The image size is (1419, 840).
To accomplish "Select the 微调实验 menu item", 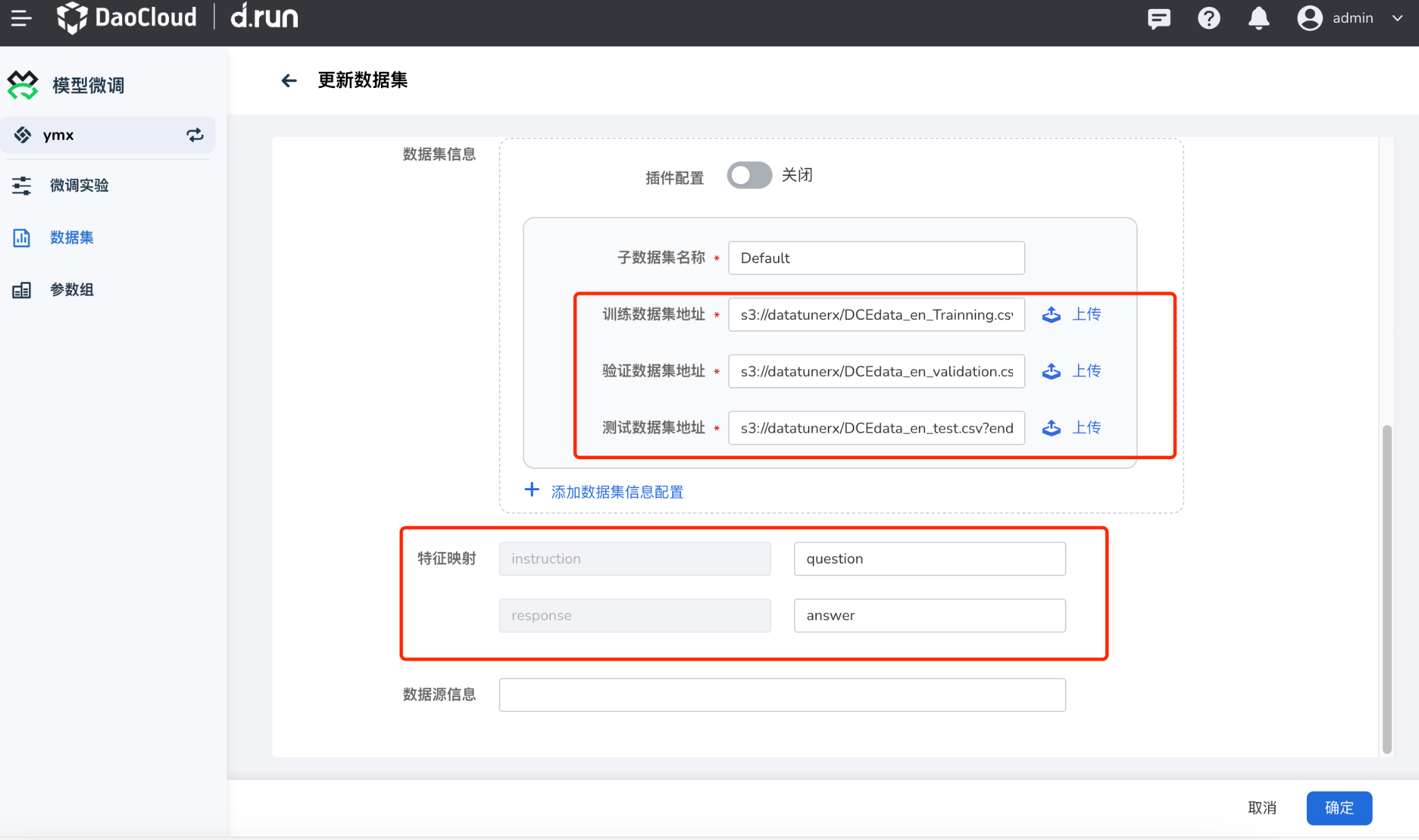I will [x=80, y=184].
